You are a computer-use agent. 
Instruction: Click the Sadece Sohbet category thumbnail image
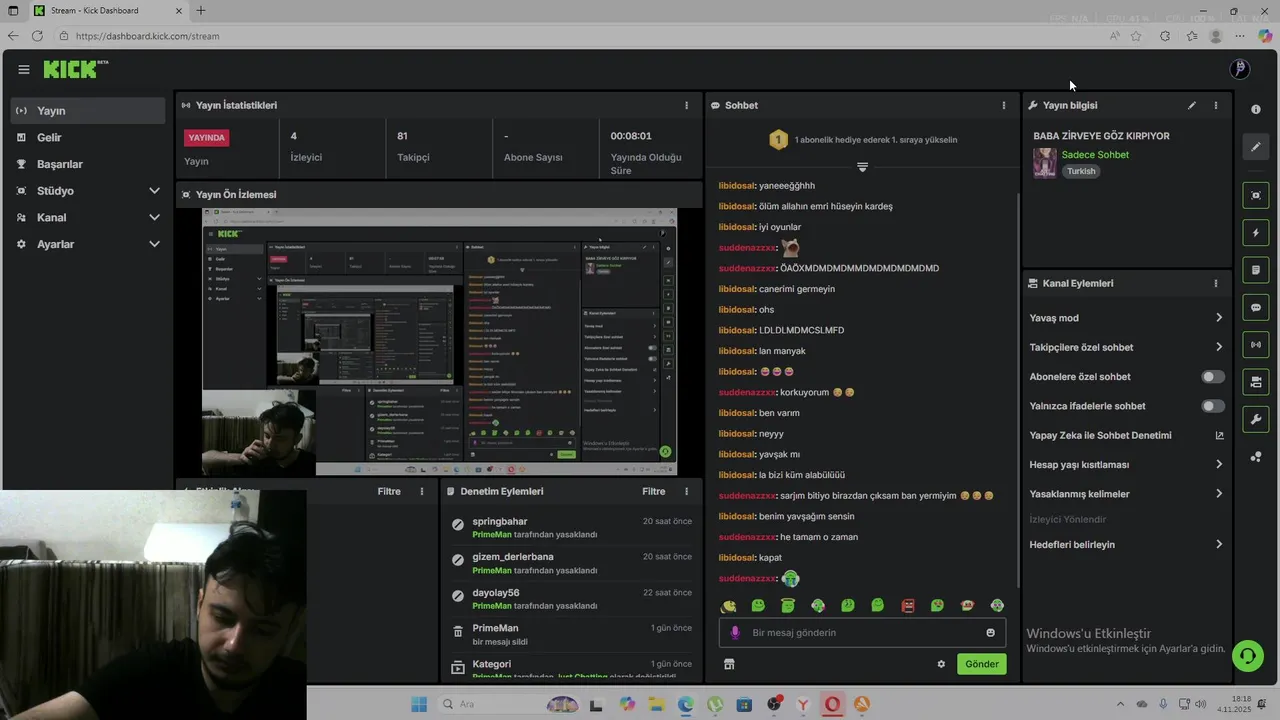click(x=1045, y=163)
